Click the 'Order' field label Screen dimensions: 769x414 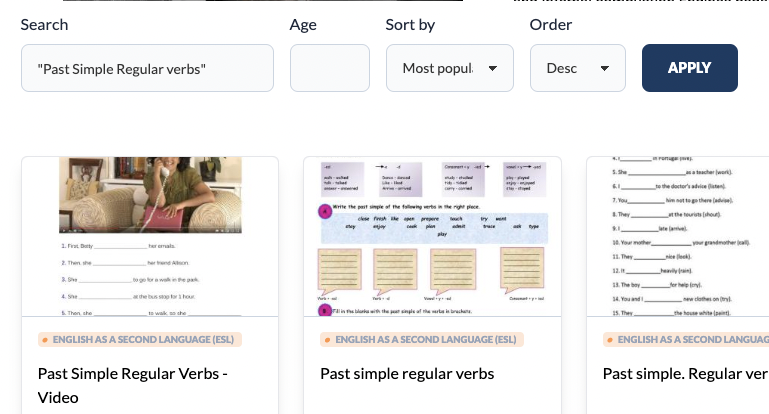550,24
